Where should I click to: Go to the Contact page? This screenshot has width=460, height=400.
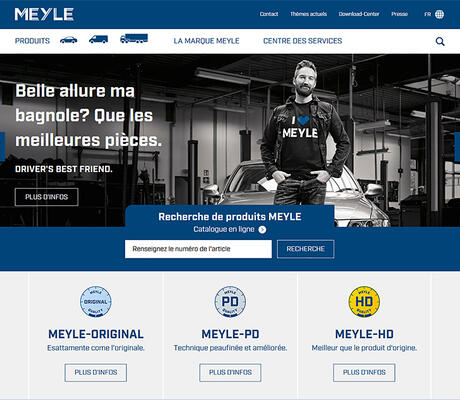click(x=269, y=14)
